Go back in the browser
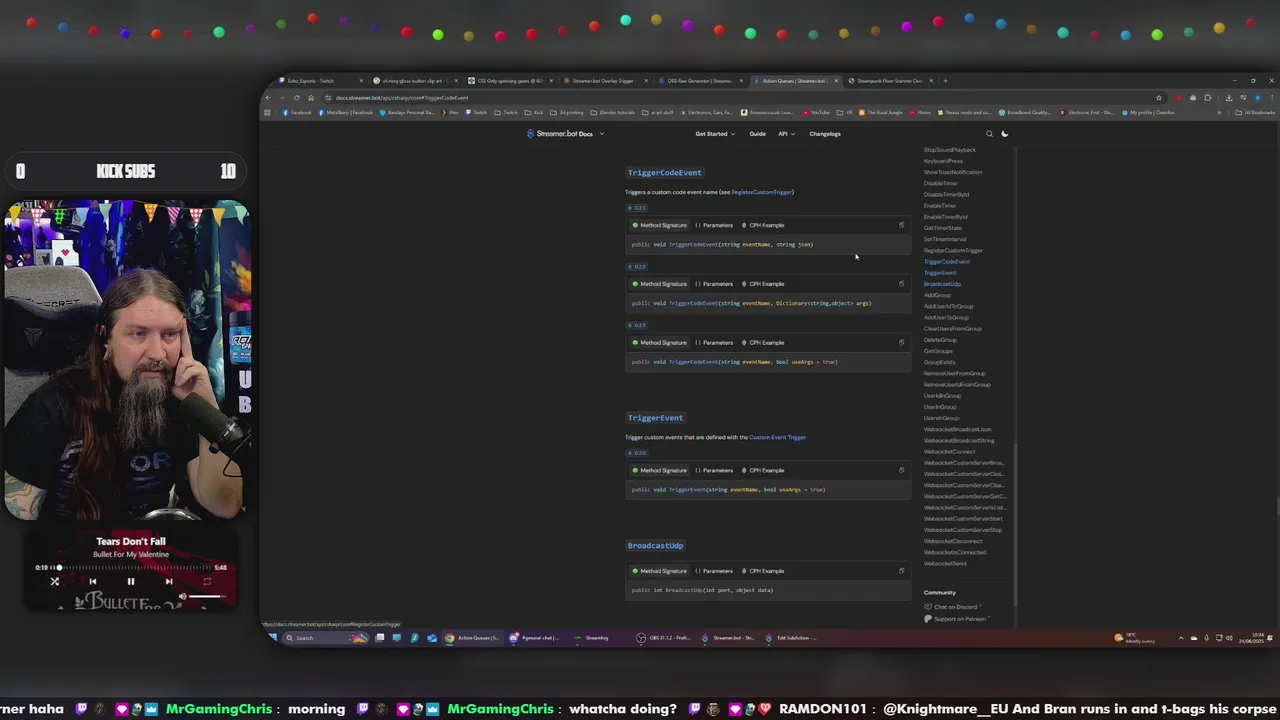The width and height of the screenshot is (1280, 720). click(268, 98)
